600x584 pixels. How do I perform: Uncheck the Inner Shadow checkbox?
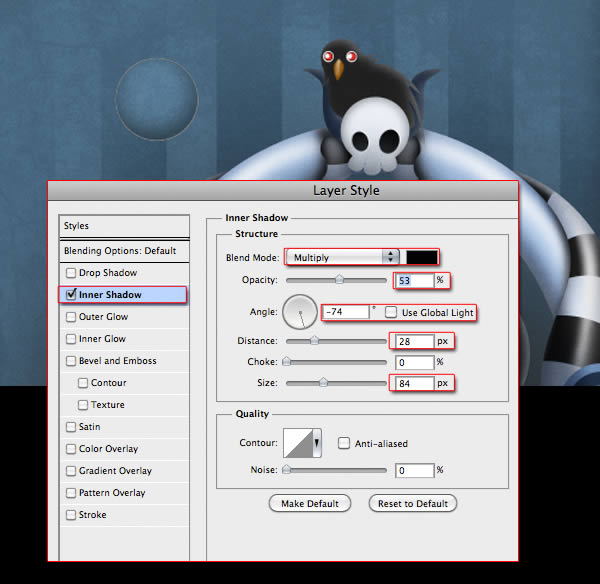[x=71, y=294]
